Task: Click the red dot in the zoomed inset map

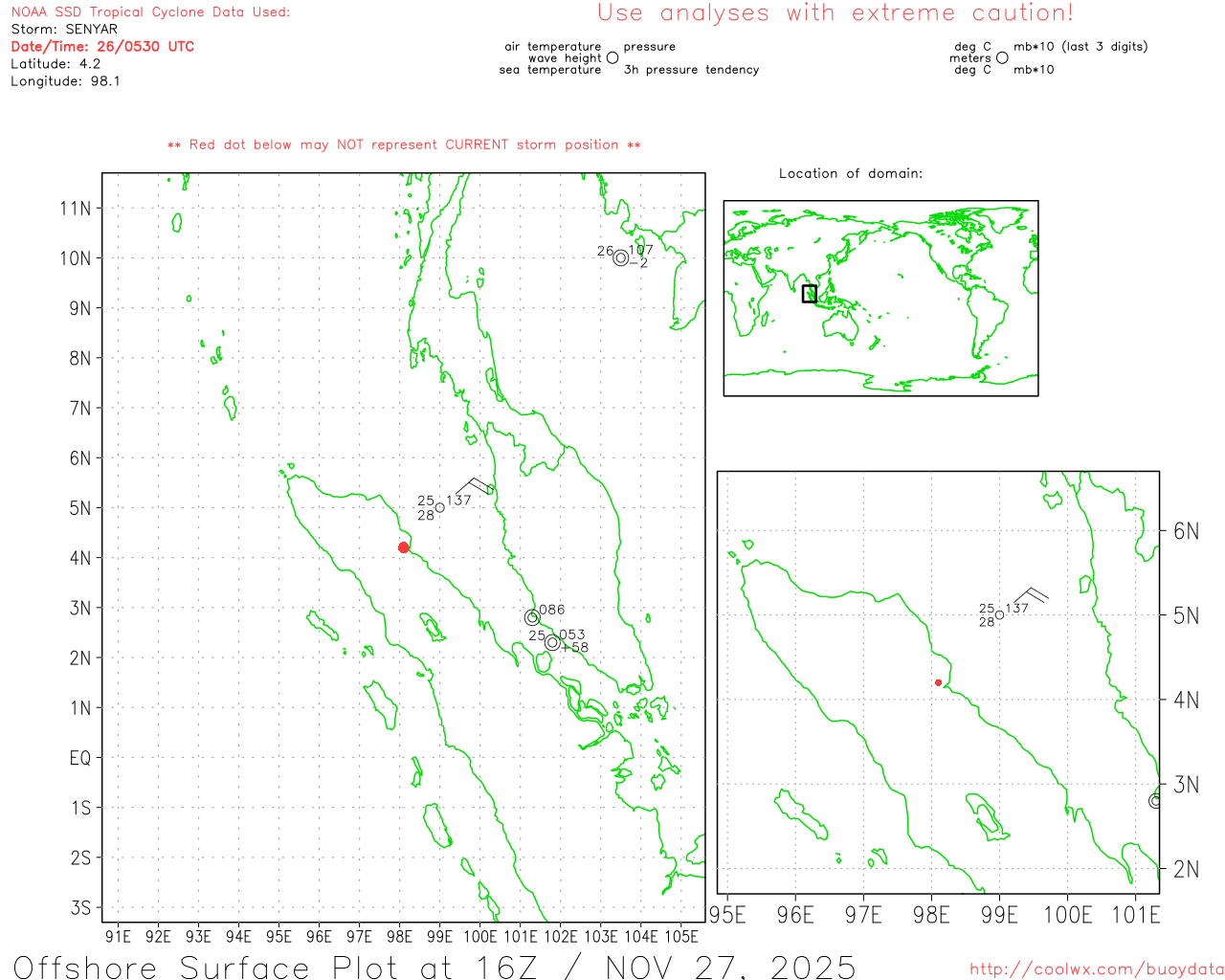Action: (x=938, y=682)
